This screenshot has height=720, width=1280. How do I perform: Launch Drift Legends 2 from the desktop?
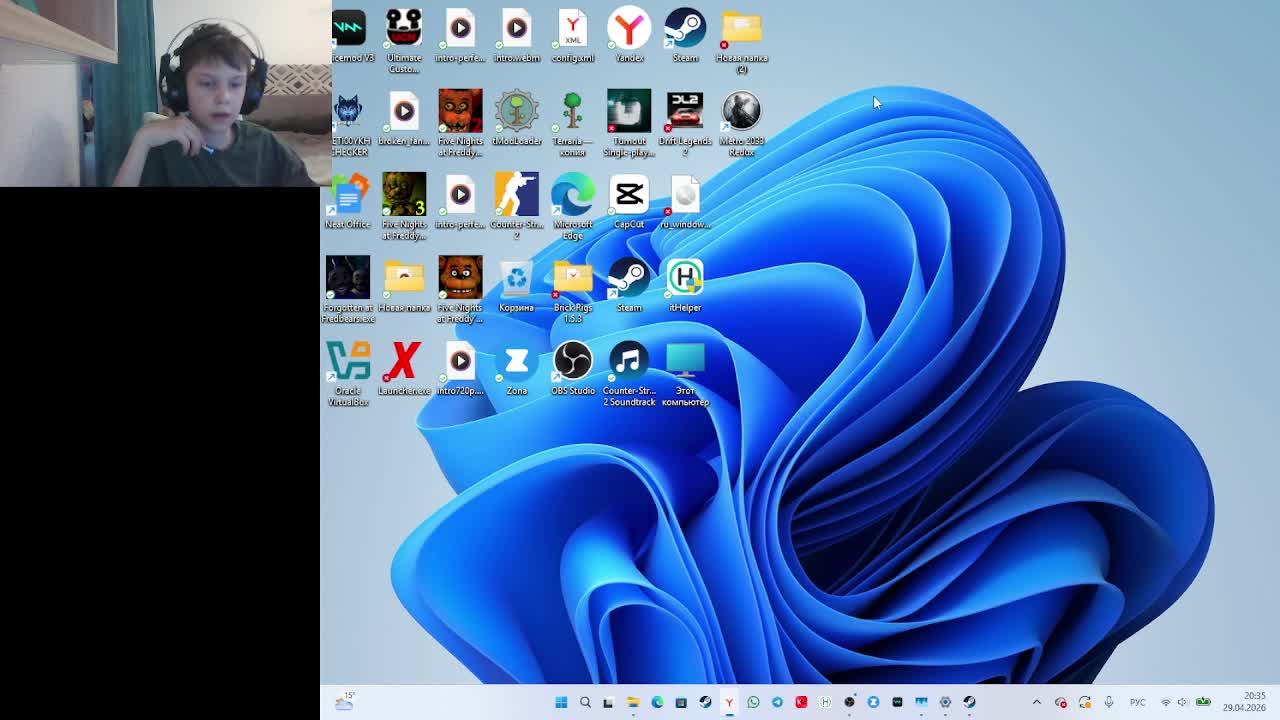[x=685, y=124]
